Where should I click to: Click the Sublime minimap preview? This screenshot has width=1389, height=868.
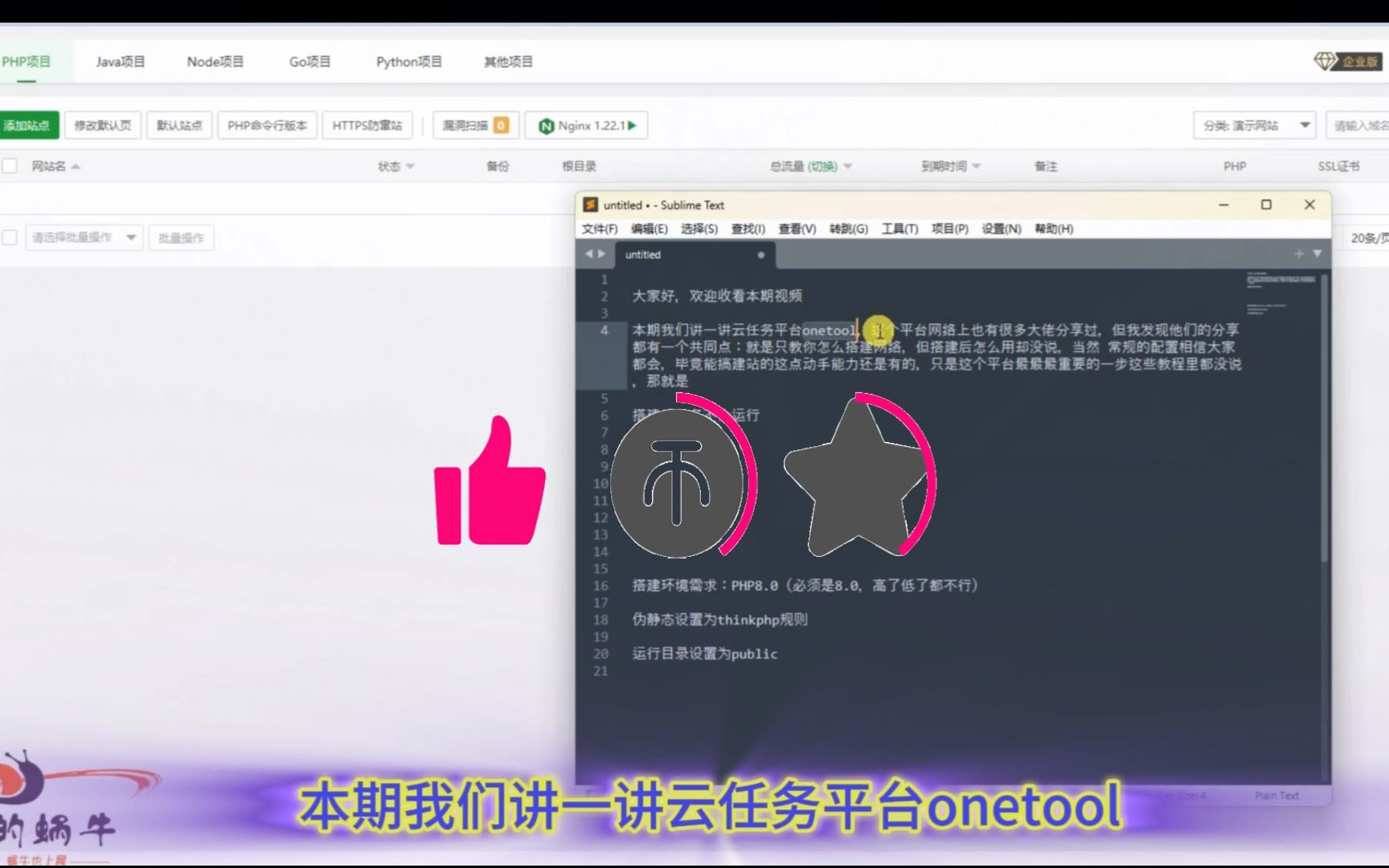(1280, 293)
